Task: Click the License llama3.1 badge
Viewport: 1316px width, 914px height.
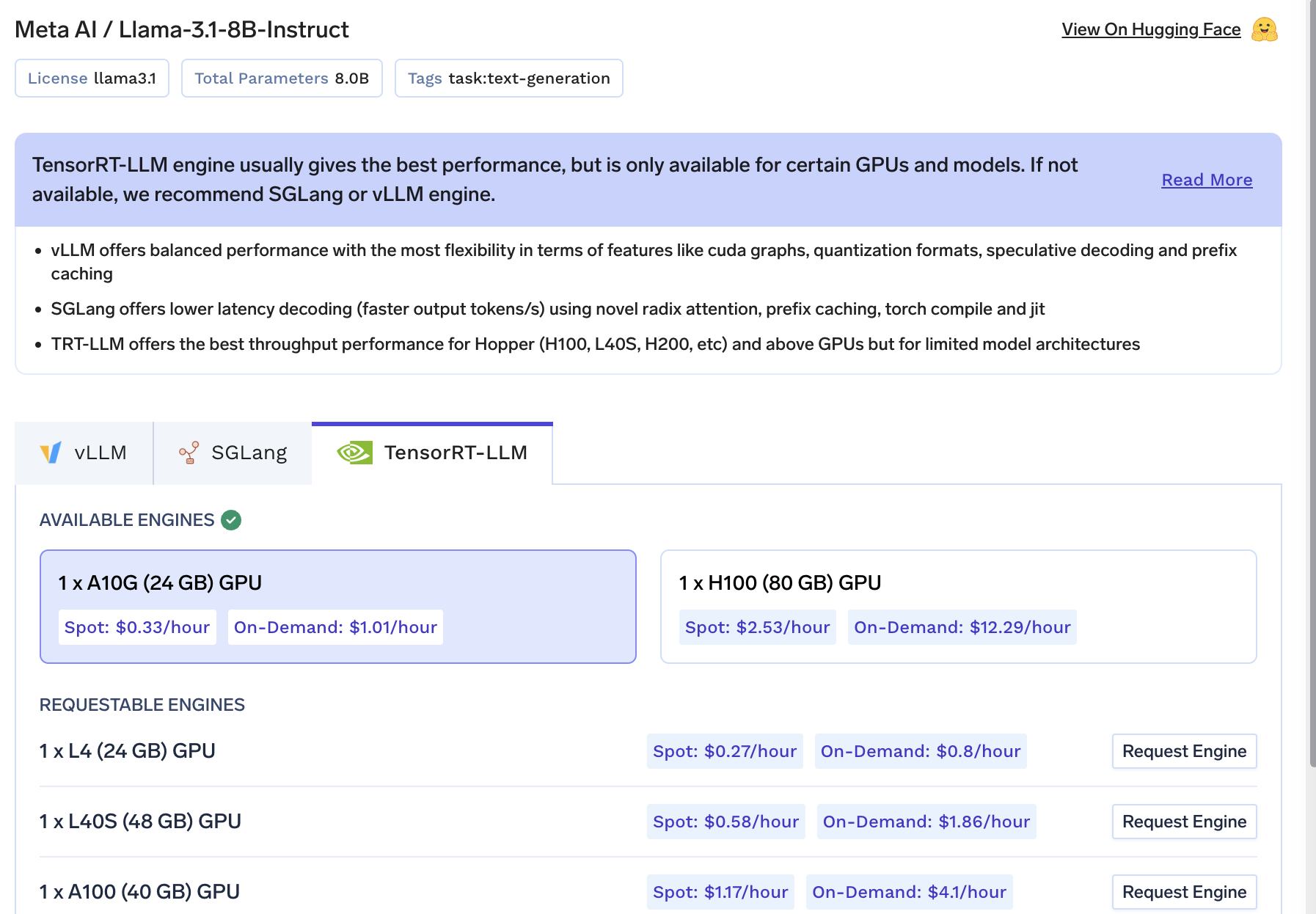Action: coord(92,78)
